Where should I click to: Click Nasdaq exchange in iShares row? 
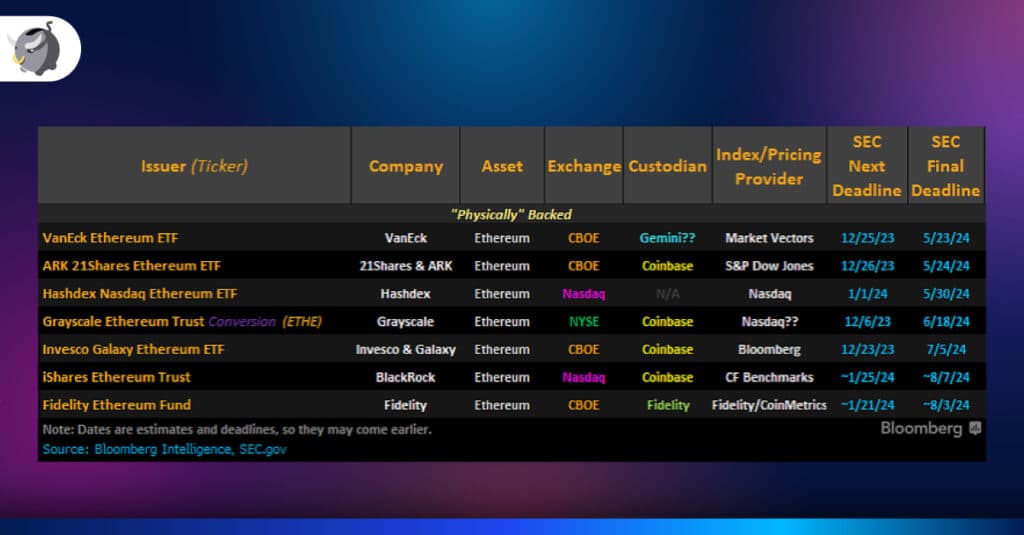pyautogui.click(x=584, y=377)
